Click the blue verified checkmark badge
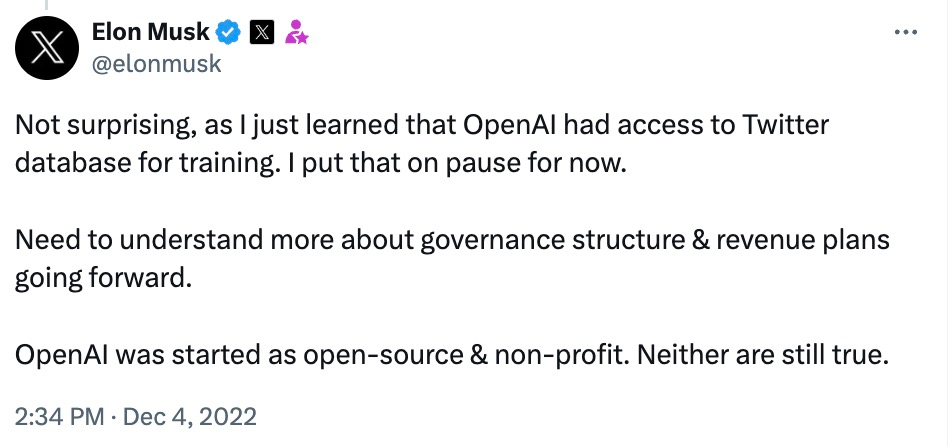The height and width of the screenshot is (446, 948). point(229,33)
